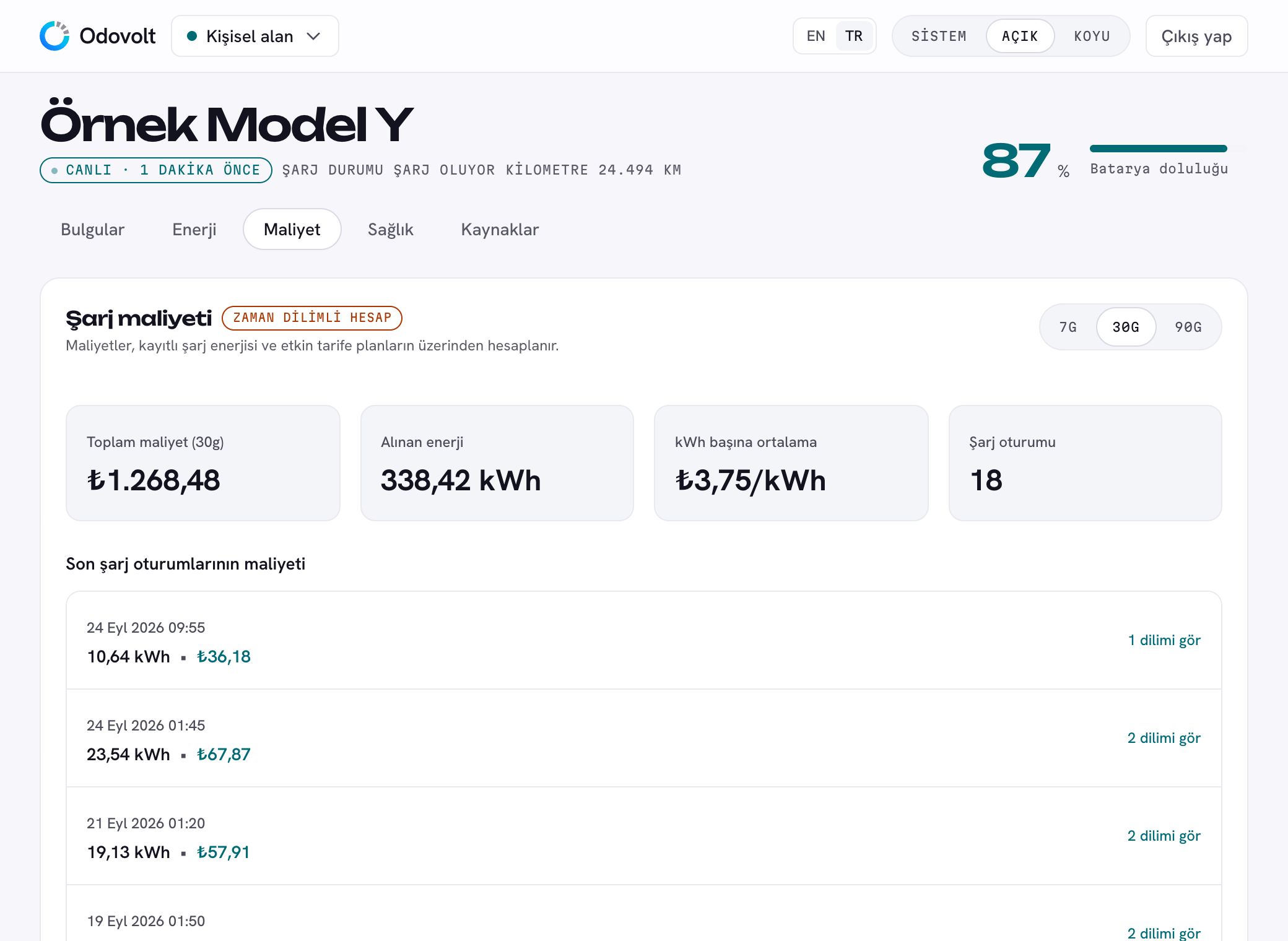Select the Maliyet tab
1288x941 pixels.
click(292, 229)
